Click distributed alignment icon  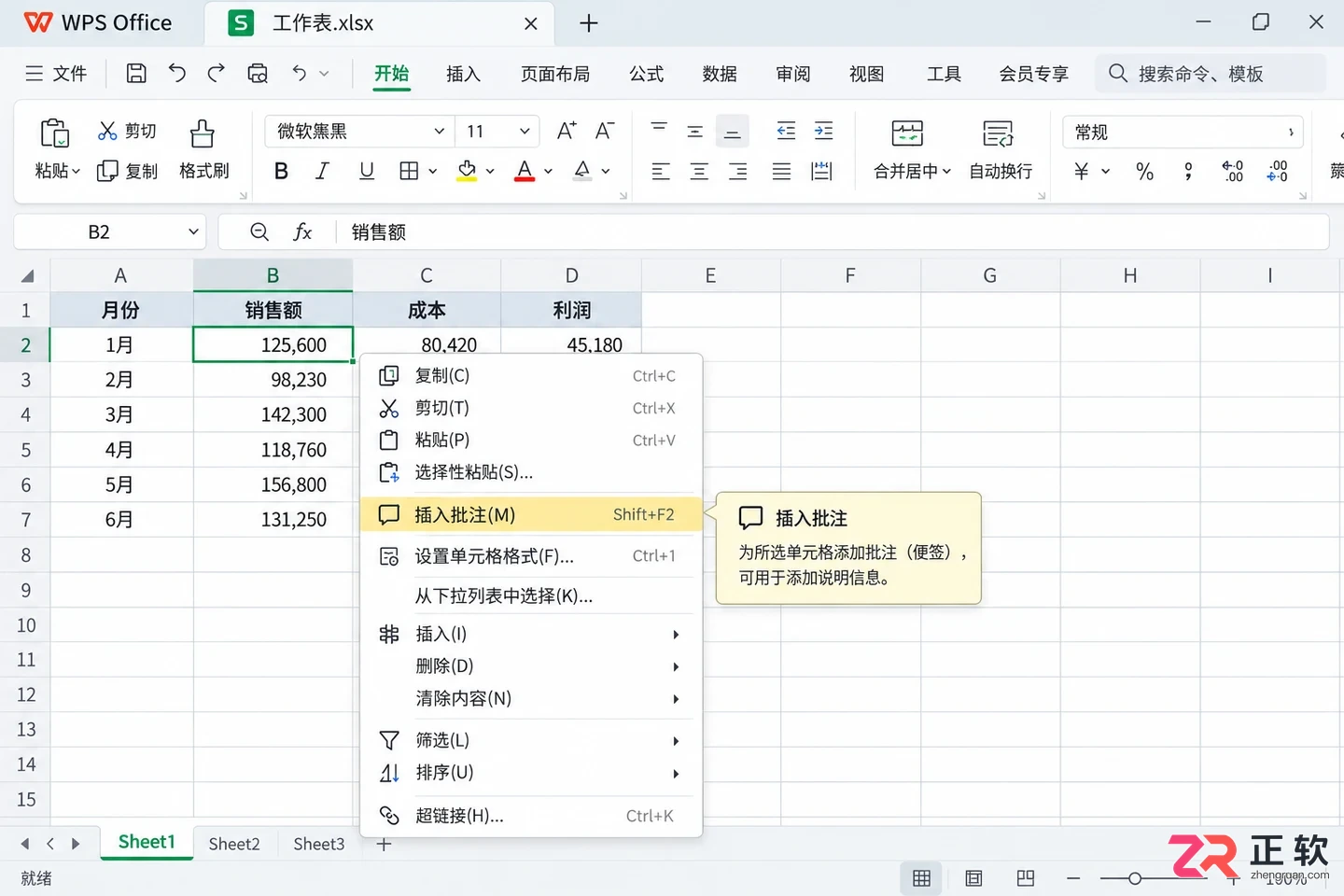coord(821,171)
